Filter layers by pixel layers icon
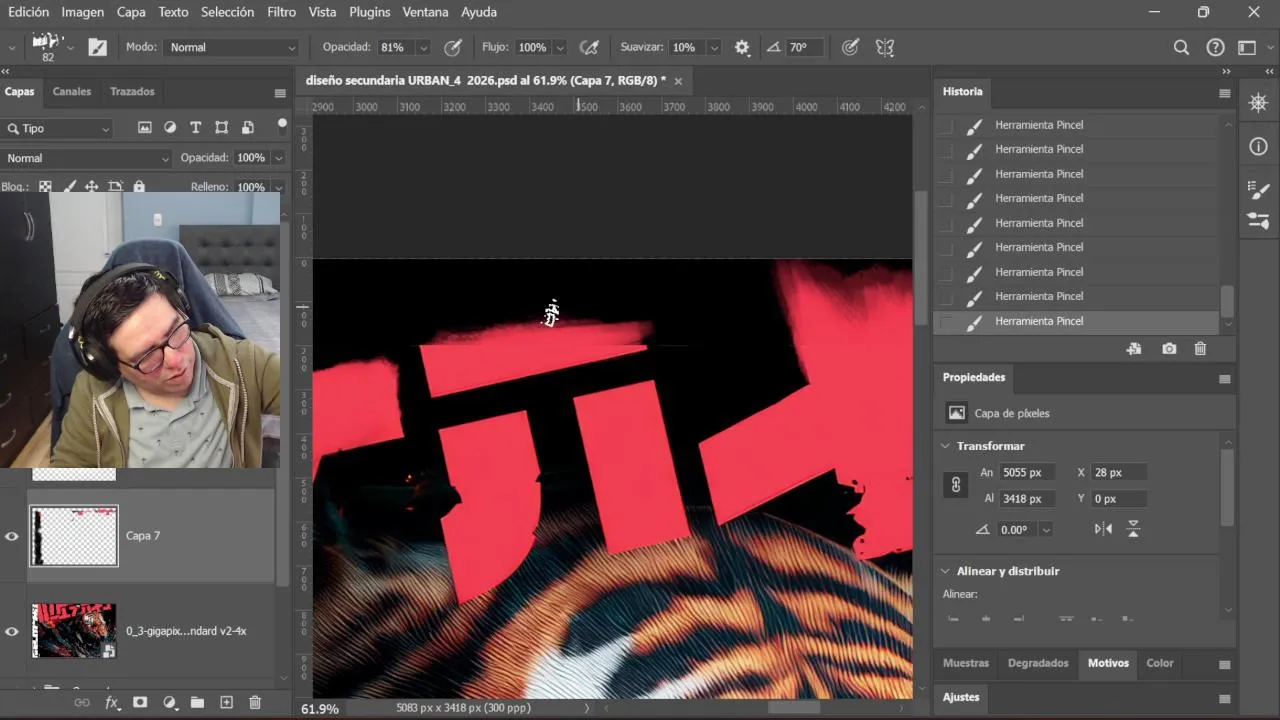Screen dimensions: 1280x720 click(x=145, y=128)
